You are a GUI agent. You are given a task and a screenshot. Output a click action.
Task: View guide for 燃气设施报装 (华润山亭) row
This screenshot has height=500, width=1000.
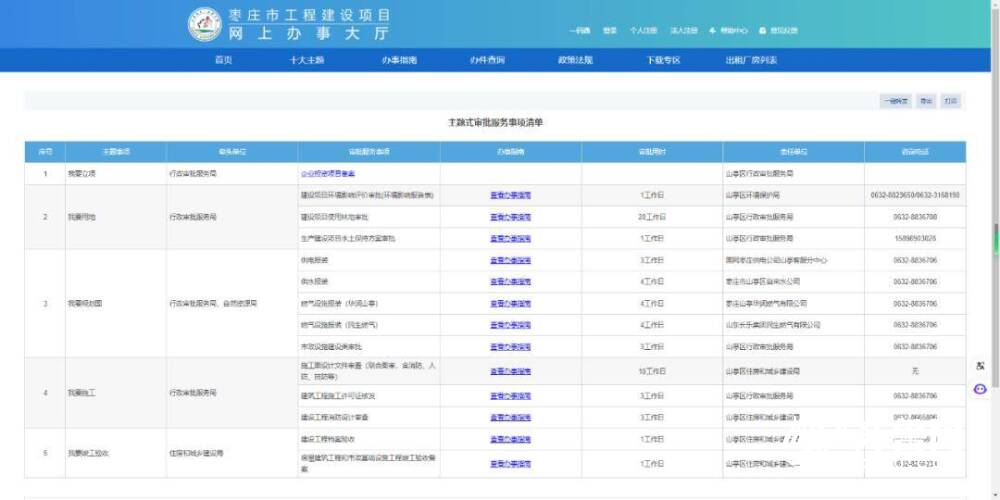(510, 304)
